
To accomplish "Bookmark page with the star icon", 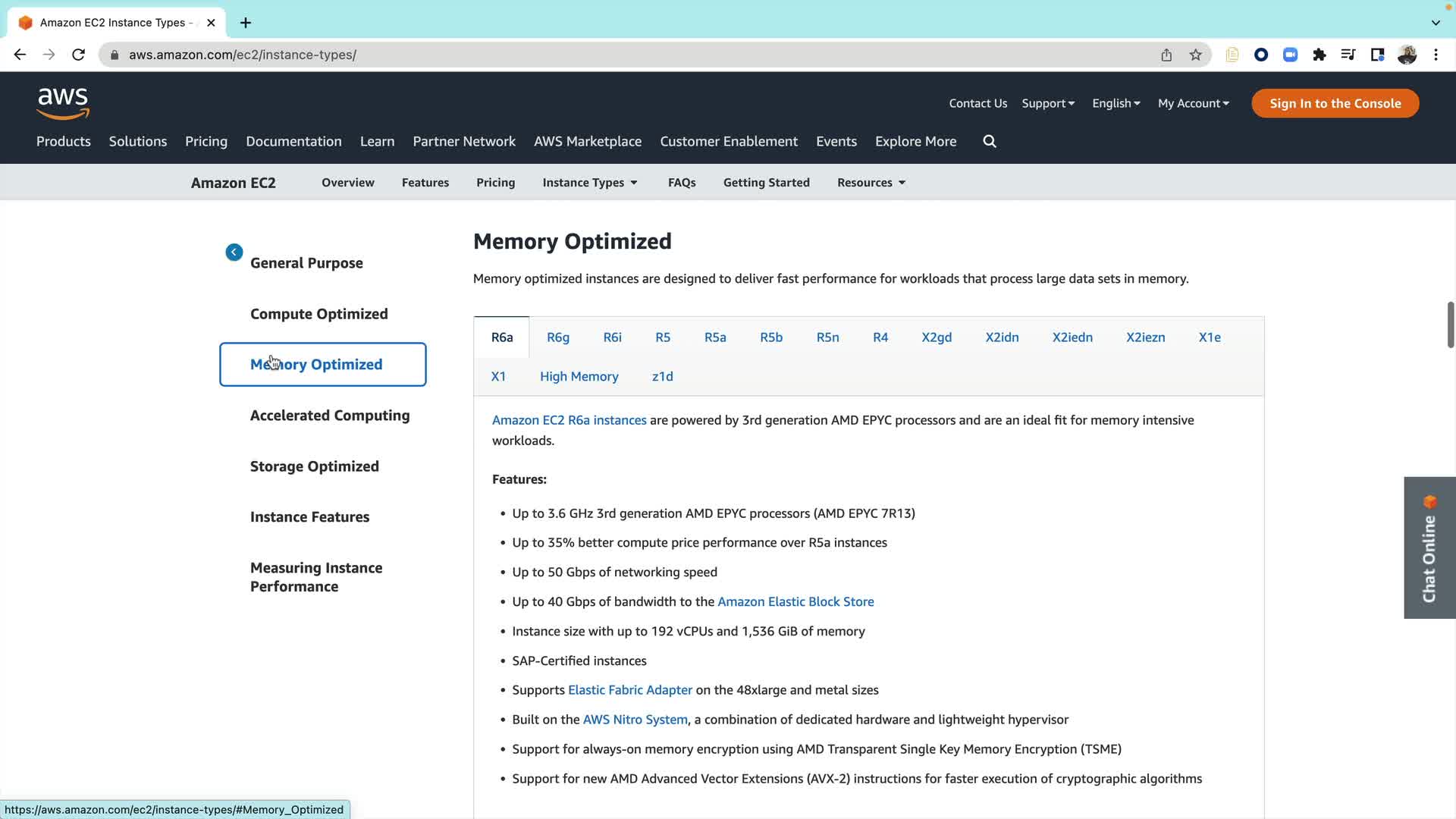I will tap(1196, 55).
